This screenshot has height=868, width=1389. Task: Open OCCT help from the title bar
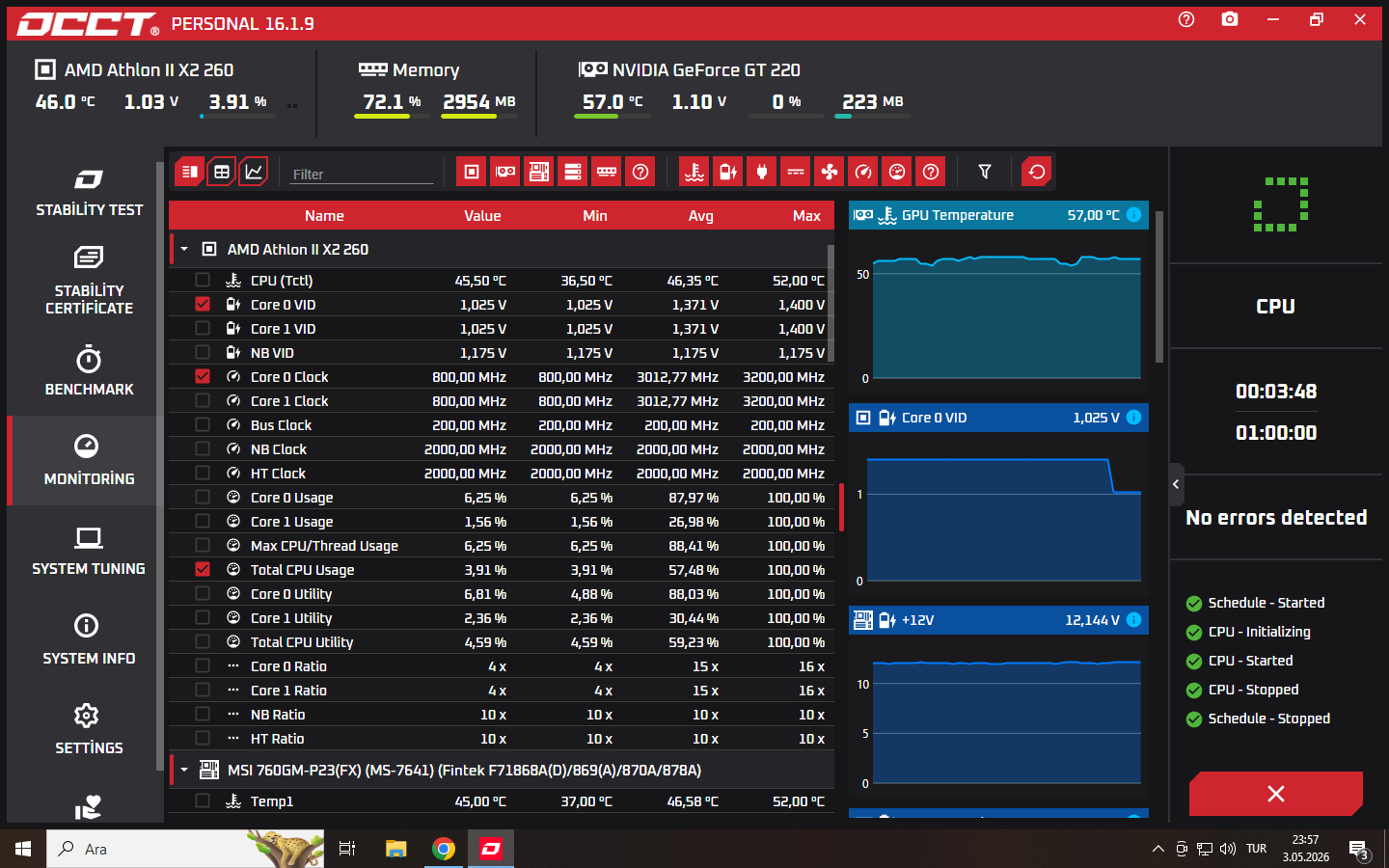(x=1186, y=19)
